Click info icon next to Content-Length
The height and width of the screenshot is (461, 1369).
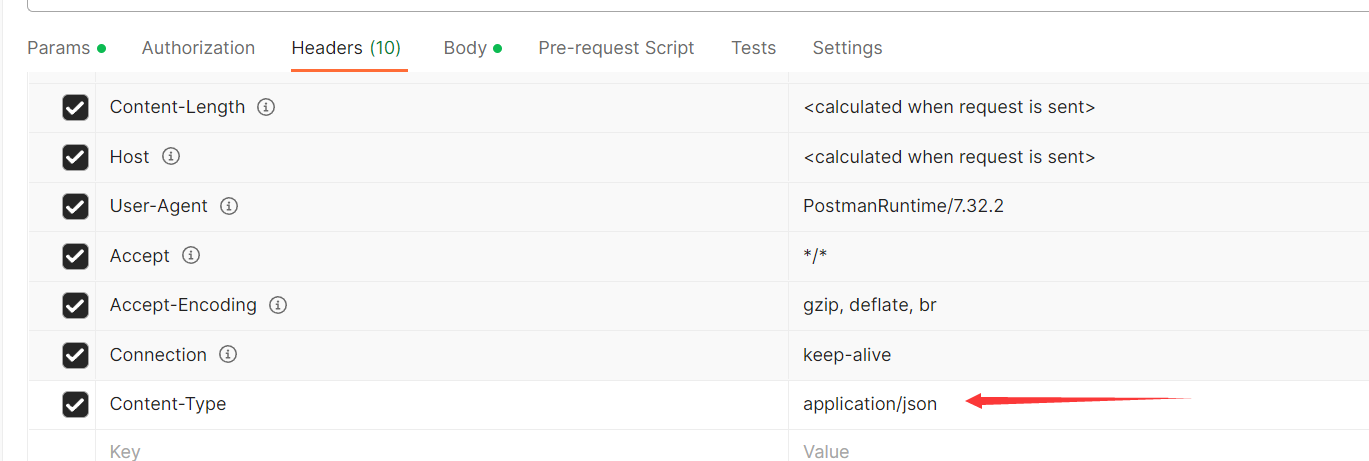pyautogui.click(x=266, y=107)
